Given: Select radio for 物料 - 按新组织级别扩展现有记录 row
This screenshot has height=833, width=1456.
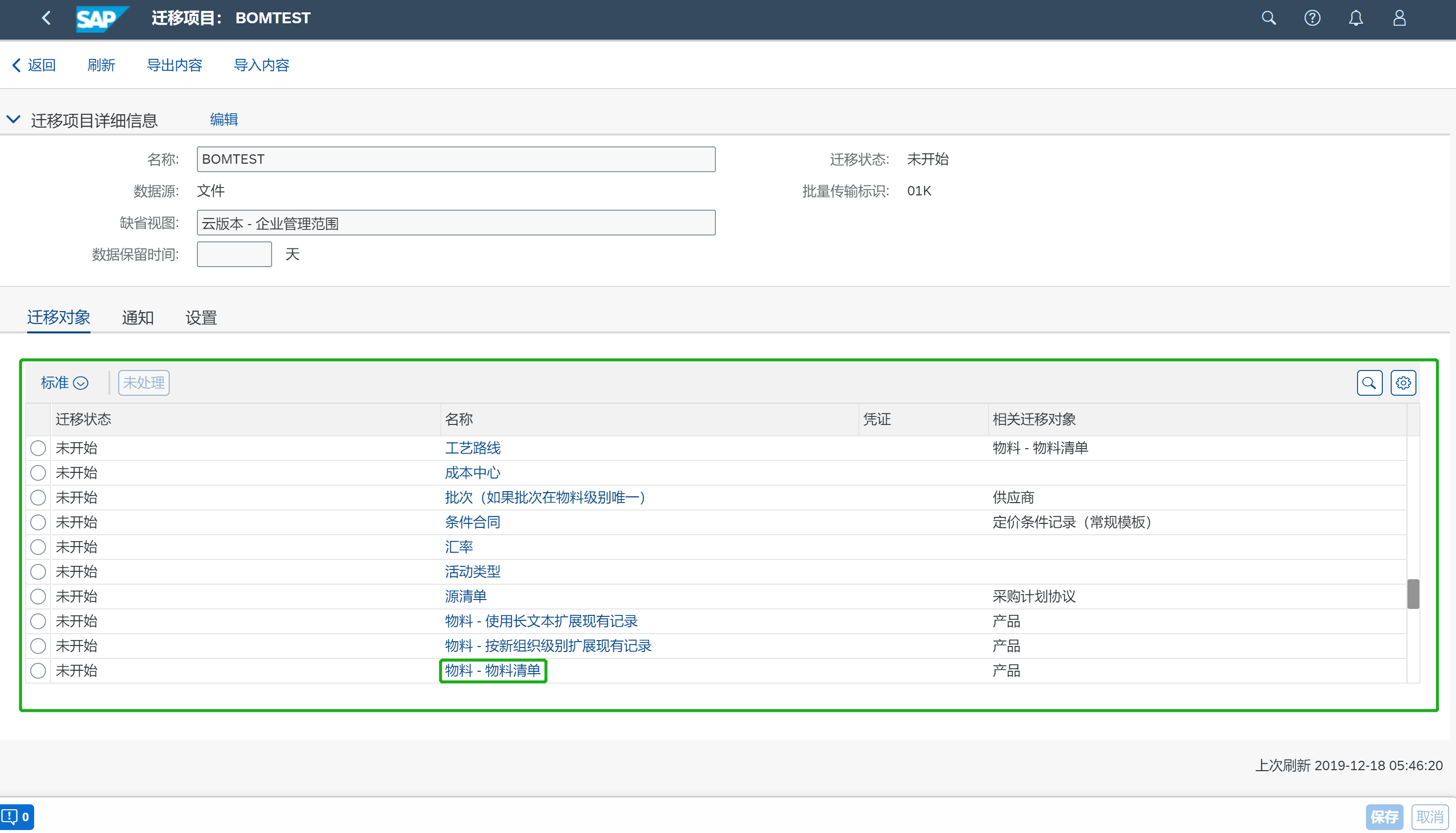Looking at the screenshot, I should pos(38,646).
